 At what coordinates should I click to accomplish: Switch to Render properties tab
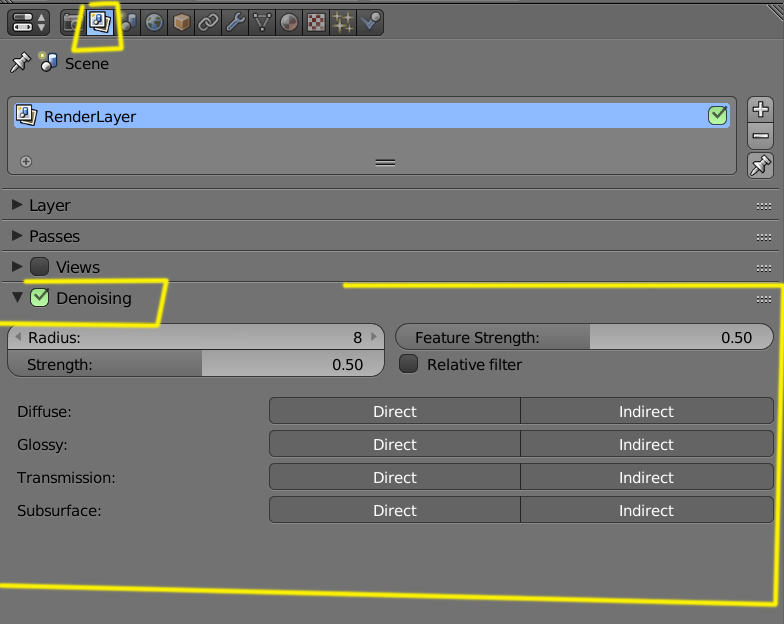(x=73, y=22)
